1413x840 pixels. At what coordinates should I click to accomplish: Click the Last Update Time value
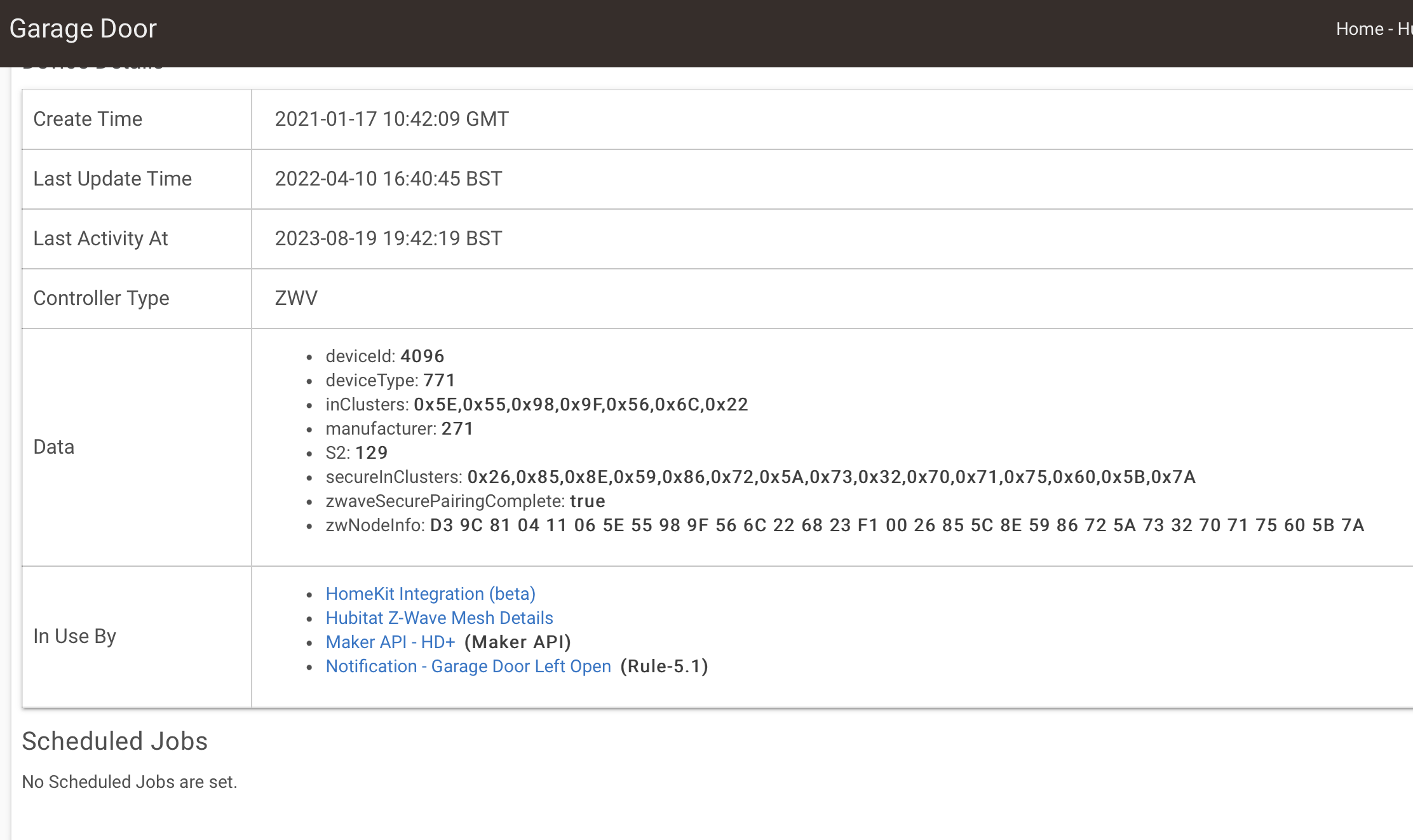pyautogui.click(x=388, y=179)
